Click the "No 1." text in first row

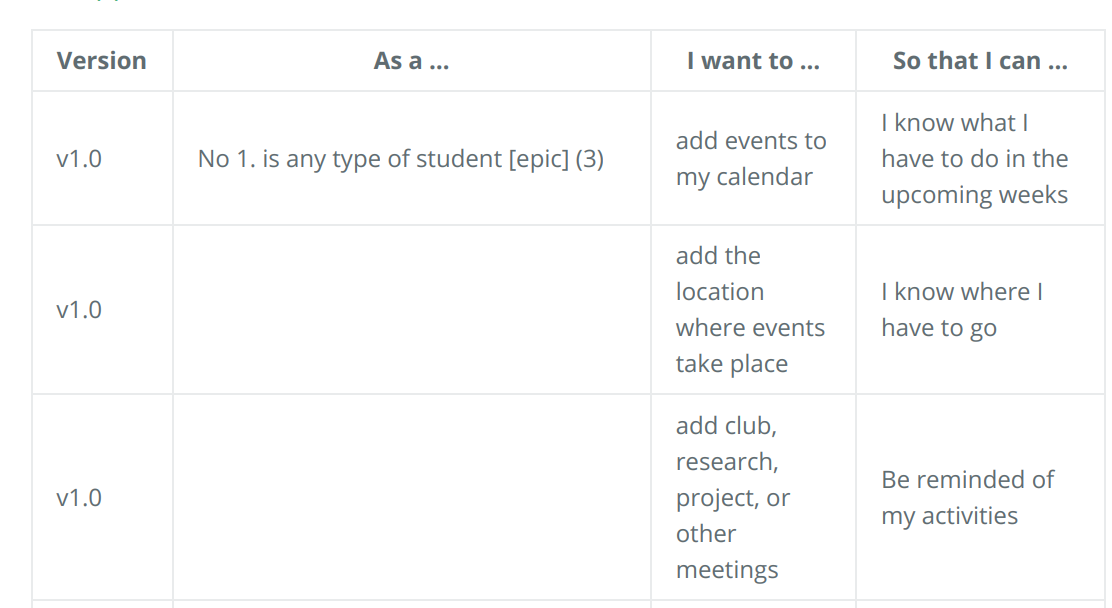tap(227, 159)
